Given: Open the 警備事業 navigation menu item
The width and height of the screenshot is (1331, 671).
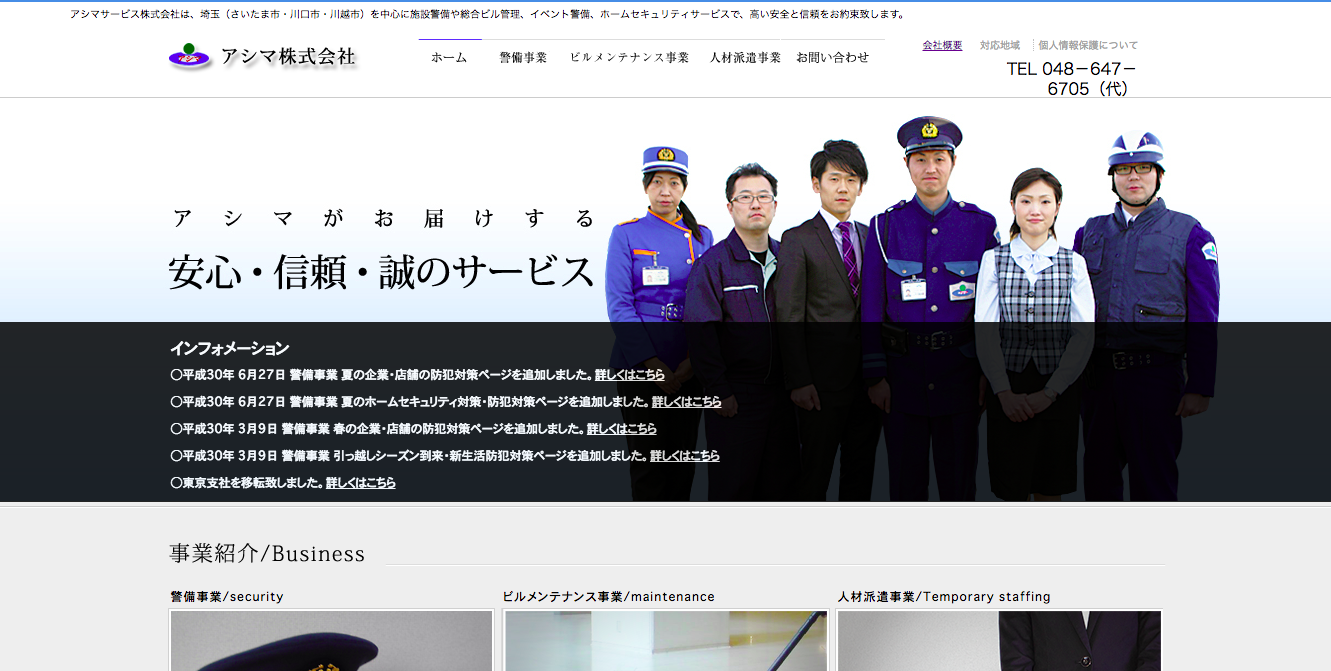Looking at the screenshot, I should (522, 57).
